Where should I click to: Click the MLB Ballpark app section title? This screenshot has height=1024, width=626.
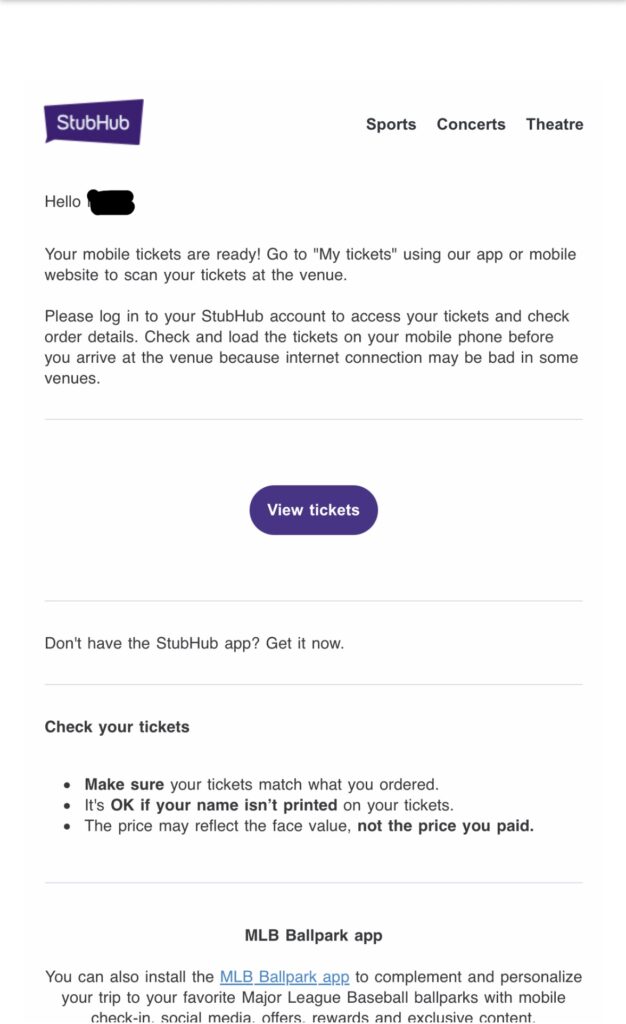[313, 935]
